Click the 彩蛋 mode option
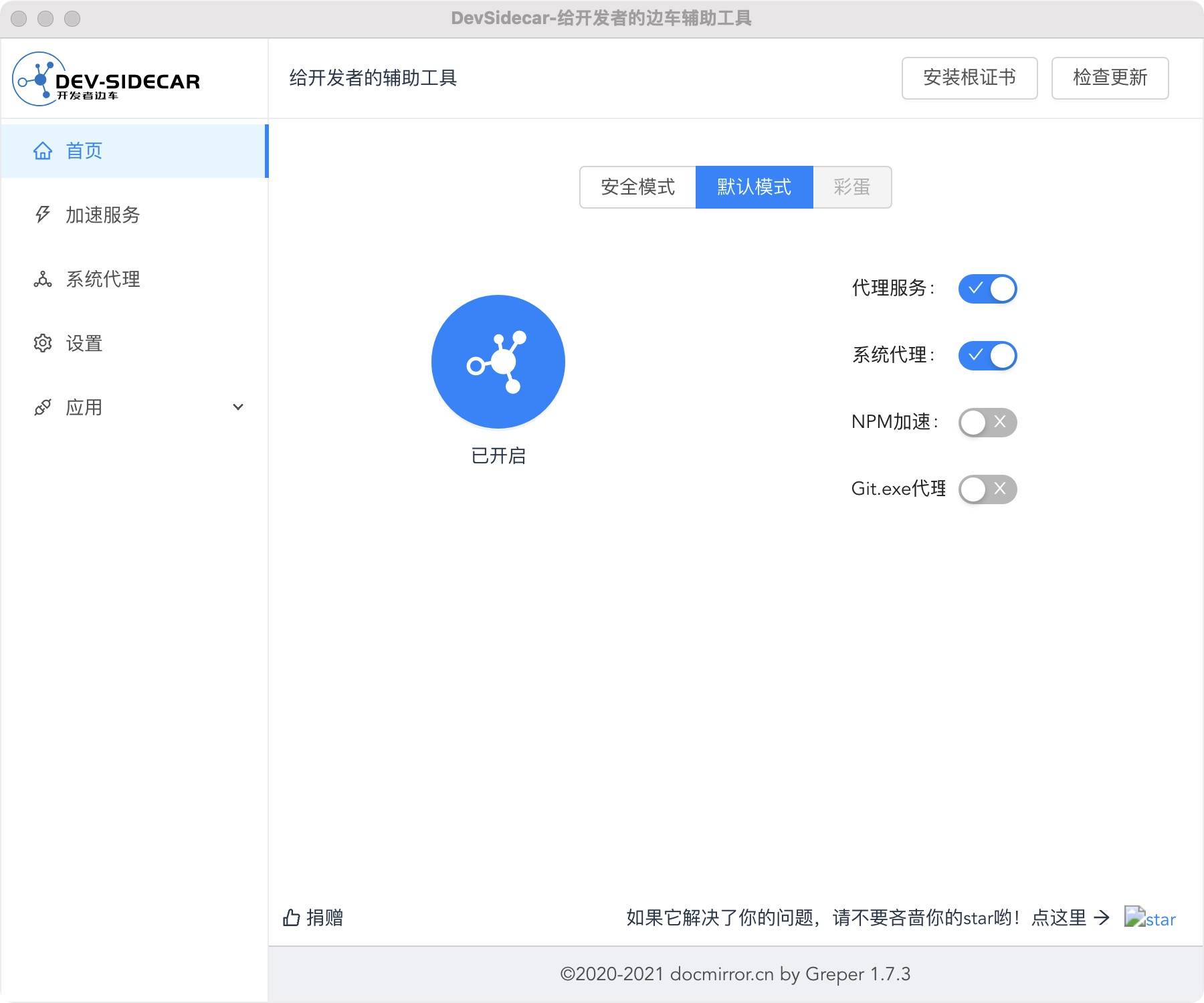The width and height of the screenshot is (1204, 1003). coord(852,187)
